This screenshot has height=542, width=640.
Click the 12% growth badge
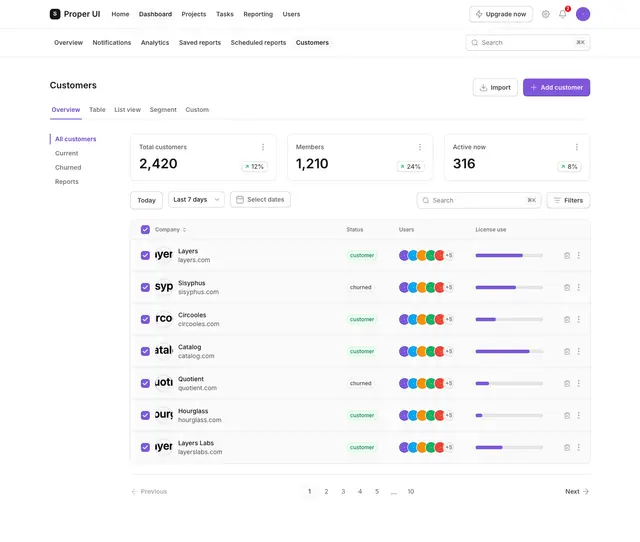click(x=254, y=167)
